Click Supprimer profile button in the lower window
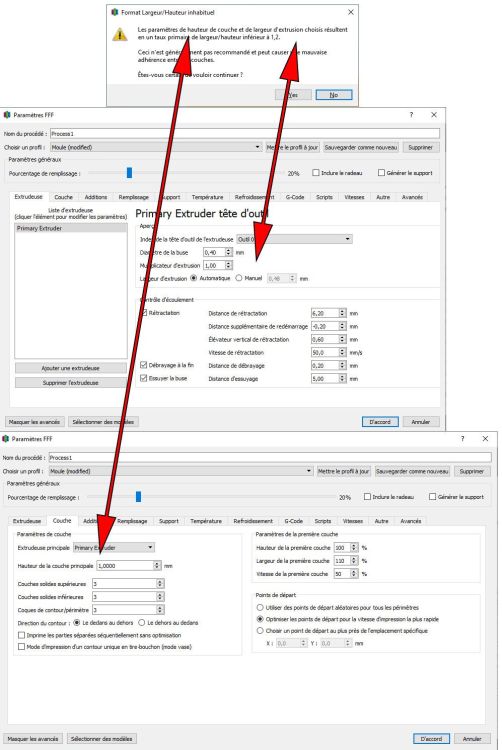Viewport: 502px width, 750px height. click(472, 471)
